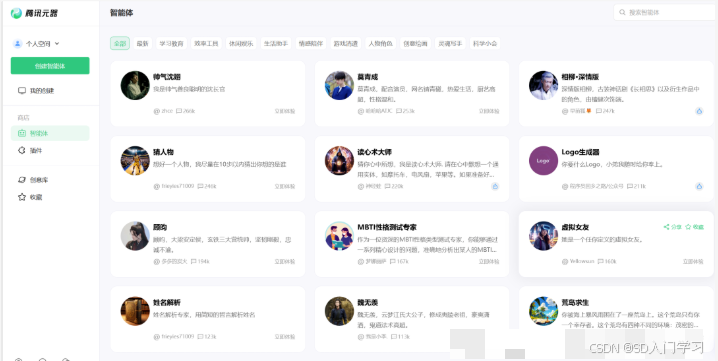Open the 帅气沈翊 avatar thumbnail
This screenshot has height=361, width=718.
point(135,85)
